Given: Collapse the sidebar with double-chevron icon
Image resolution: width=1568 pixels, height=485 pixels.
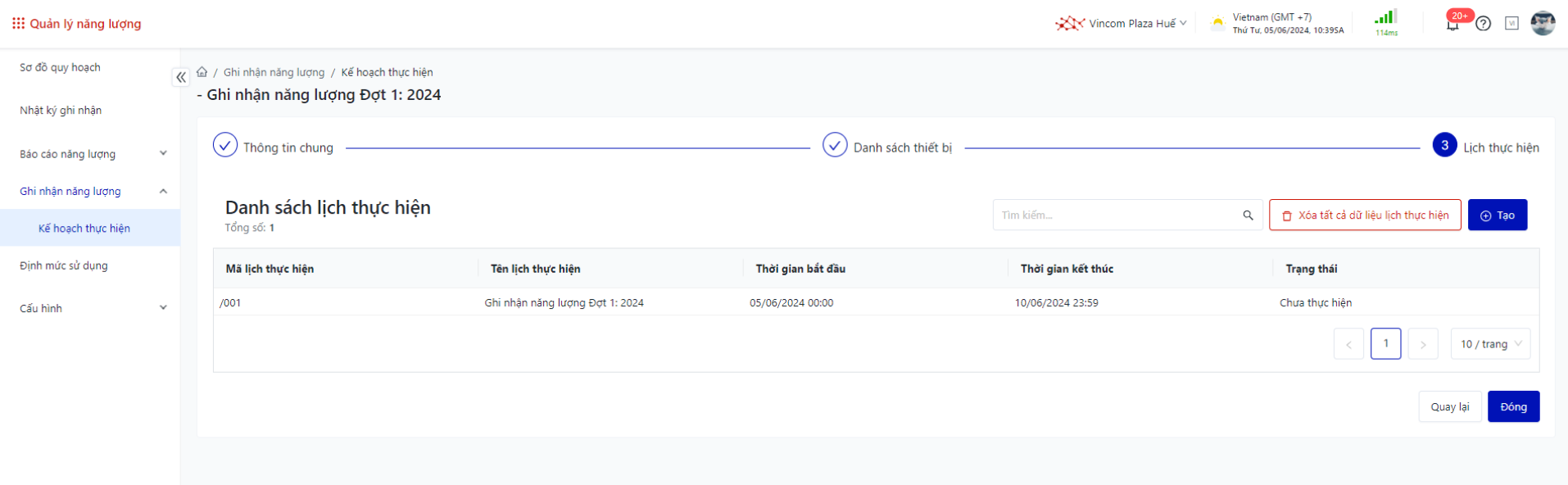Looking at the screenshot, I should coord(181,77).
